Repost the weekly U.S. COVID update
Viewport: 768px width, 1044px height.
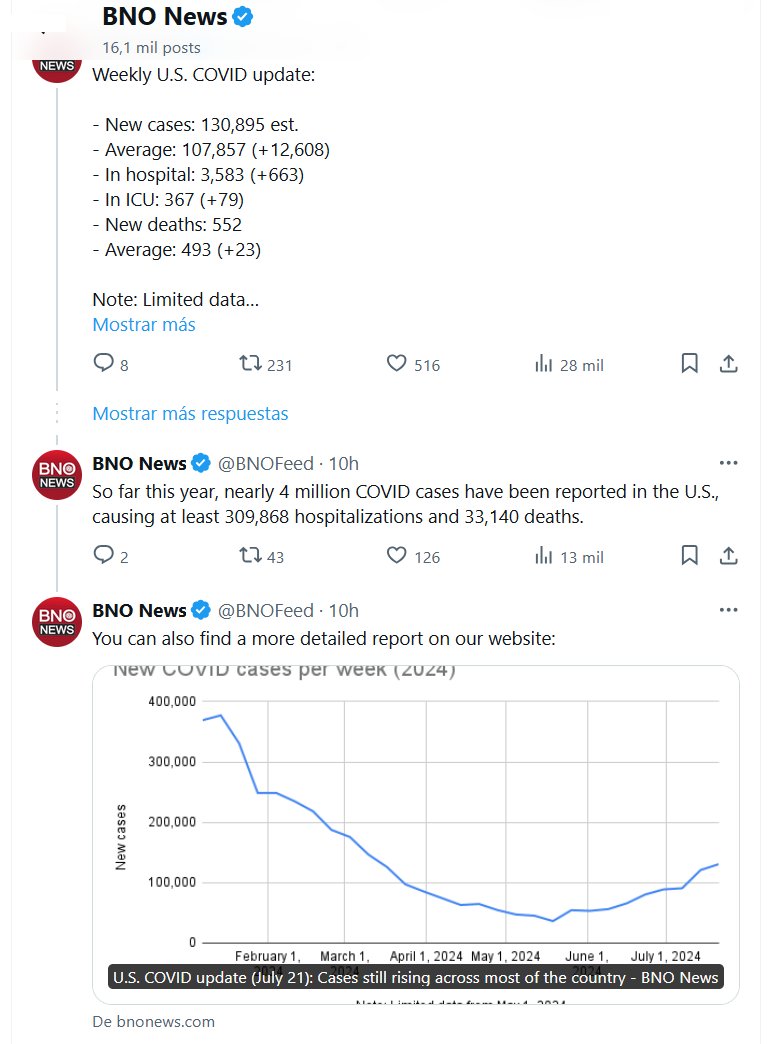(x=250, y=364)
